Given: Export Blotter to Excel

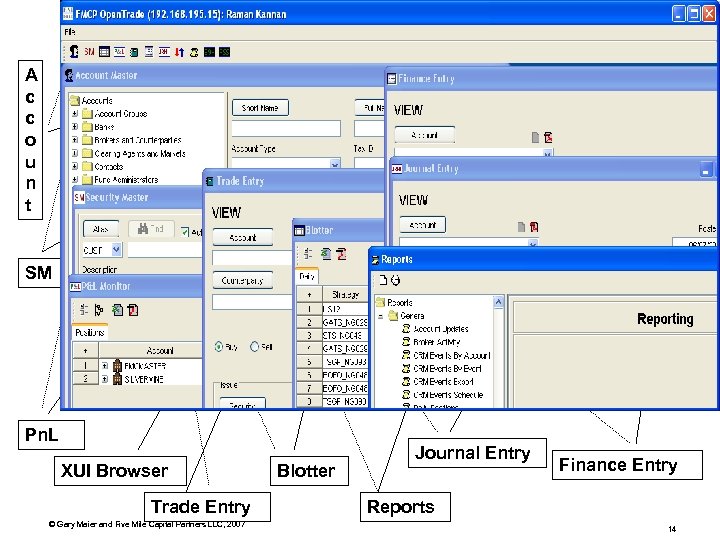Looking at the screenshot, I should click(326, 253).
